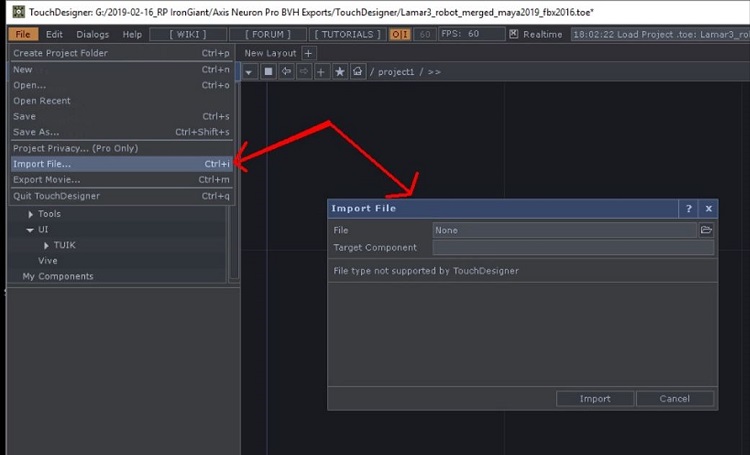Choose Save from File menu

[x=121, y=116]
